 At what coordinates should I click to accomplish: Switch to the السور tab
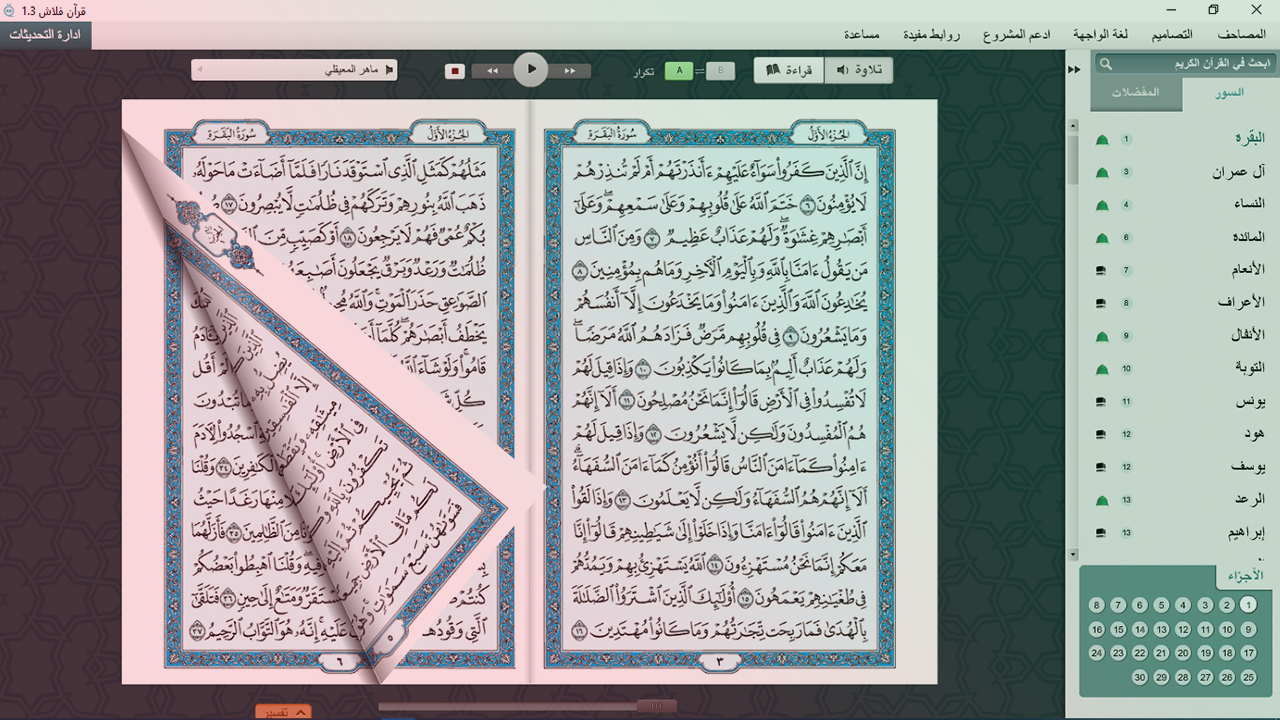pos(1229,93)
